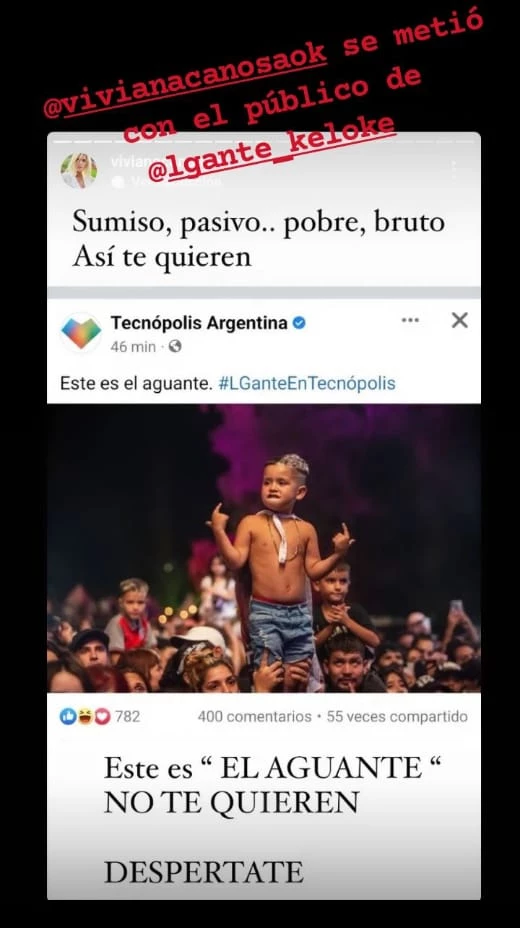Open the 400 comentarios link
This screenshot has width=520, height=928.
tap(254, 717)
